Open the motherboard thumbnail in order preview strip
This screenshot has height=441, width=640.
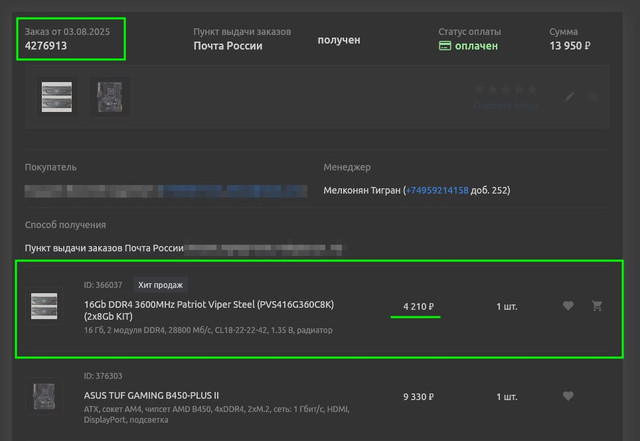pyautogui.click(x=109, y=97)
